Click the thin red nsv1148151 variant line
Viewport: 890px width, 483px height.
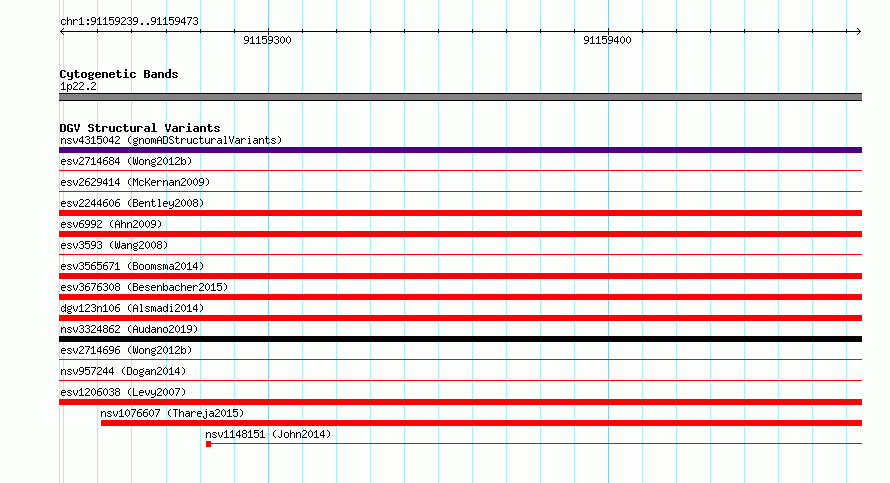click(x=536, y=443)
